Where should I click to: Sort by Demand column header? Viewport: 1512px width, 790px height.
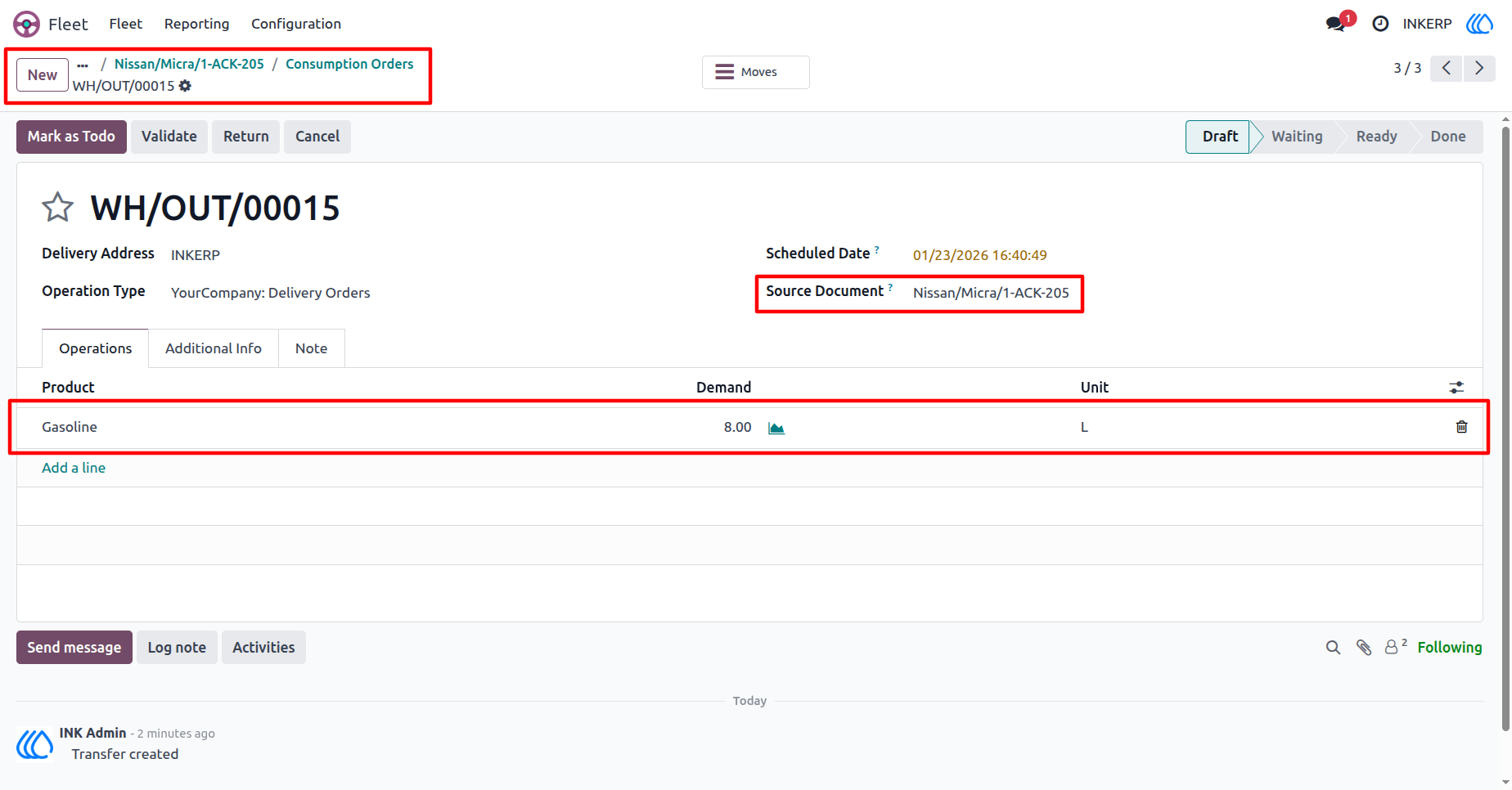(x=723, y=388)
